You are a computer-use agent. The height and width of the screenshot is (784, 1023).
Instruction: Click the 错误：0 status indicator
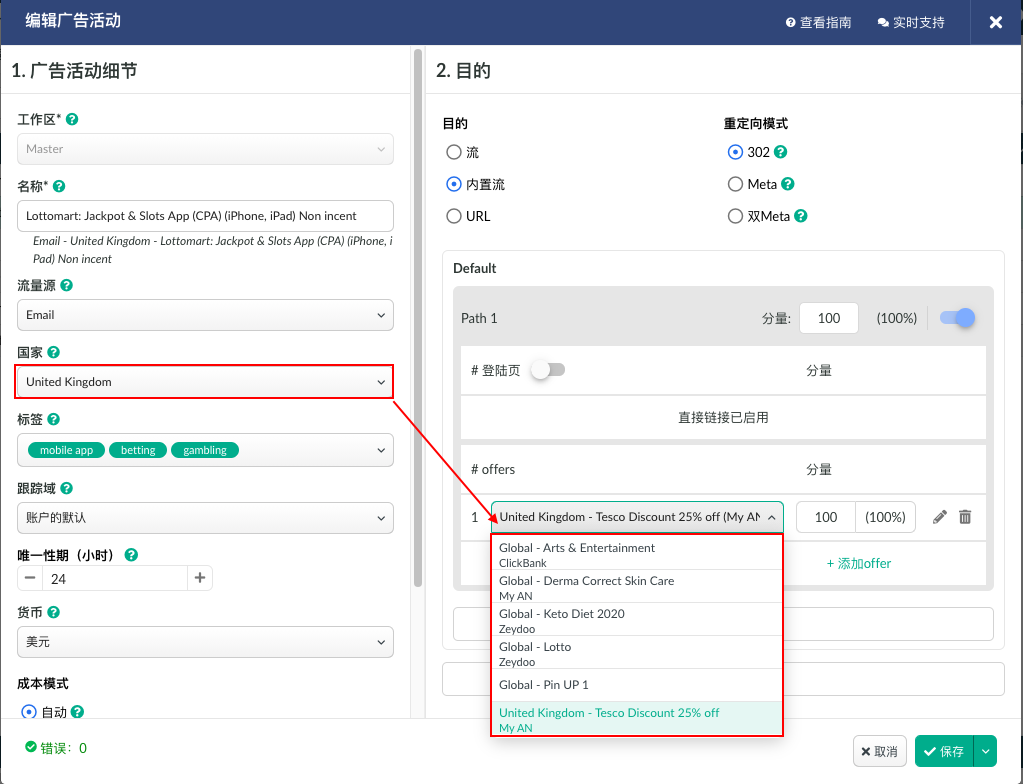pyautogui.click(x=56, y=748)
